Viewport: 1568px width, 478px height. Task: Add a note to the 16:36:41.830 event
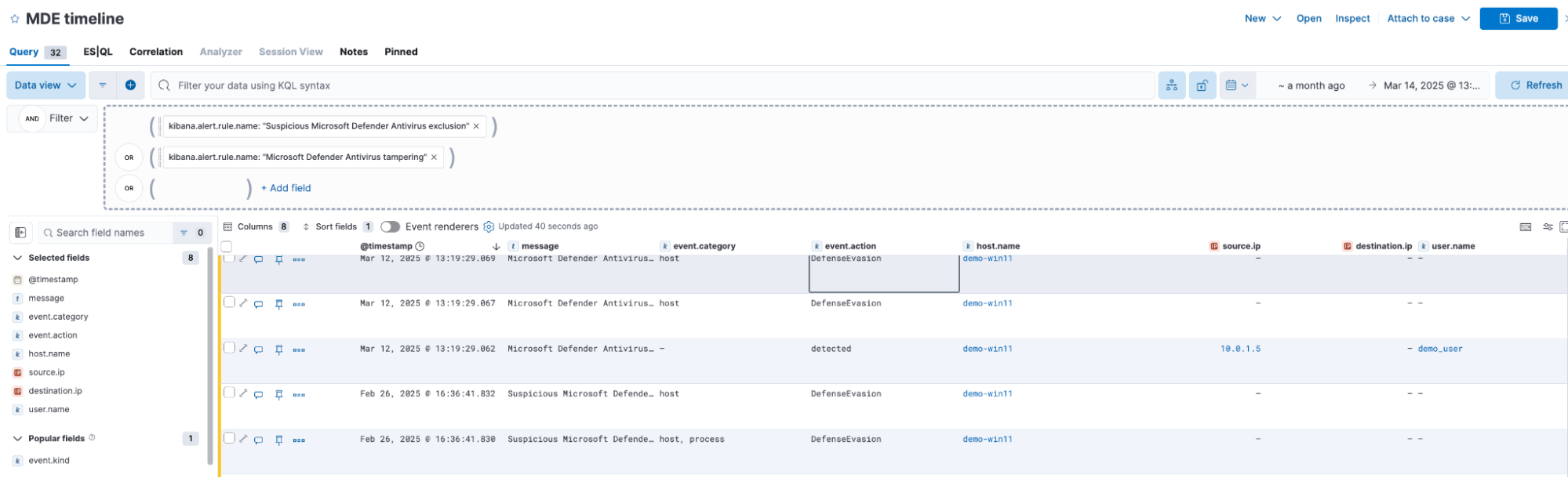tap(258, 440)
